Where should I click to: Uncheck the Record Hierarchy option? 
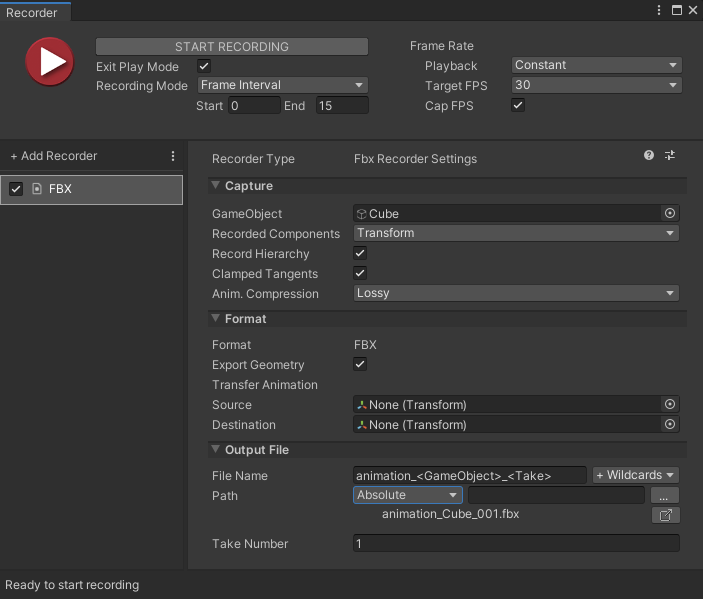coord(361,254)
